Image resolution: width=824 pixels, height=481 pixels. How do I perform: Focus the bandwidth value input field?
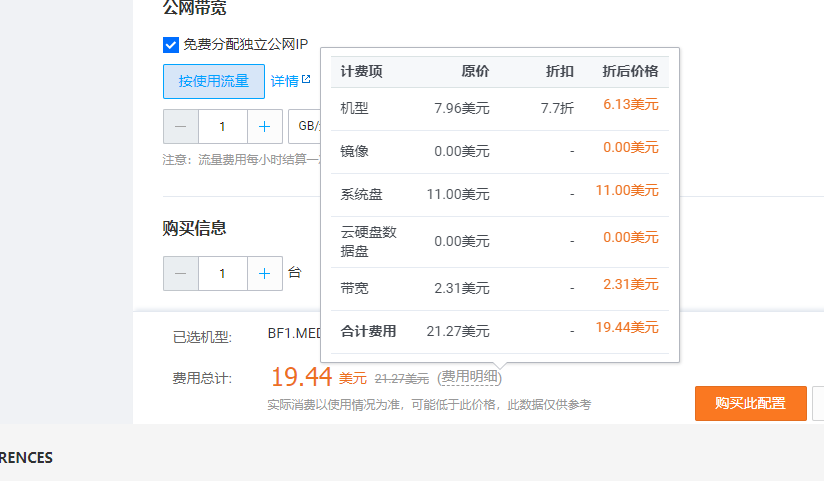(222, 127)
